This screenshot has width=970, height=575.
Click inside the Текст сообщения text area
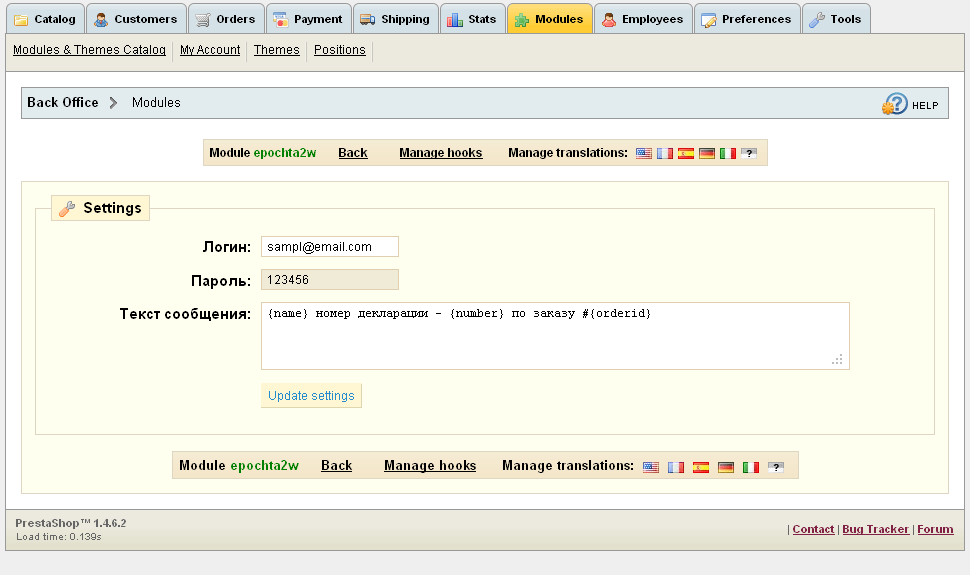[554, 336]
